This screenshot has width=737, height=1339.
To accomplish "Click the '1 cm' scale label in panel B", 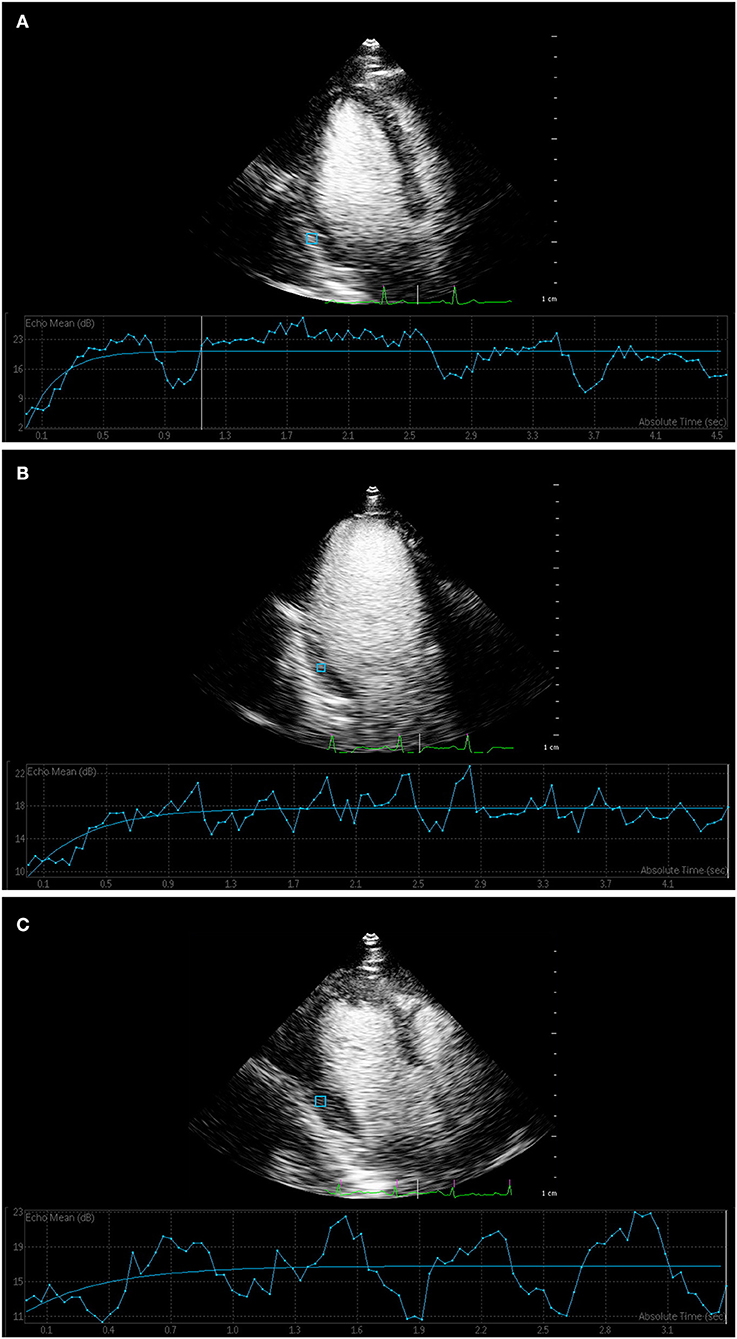I will 550,747.
